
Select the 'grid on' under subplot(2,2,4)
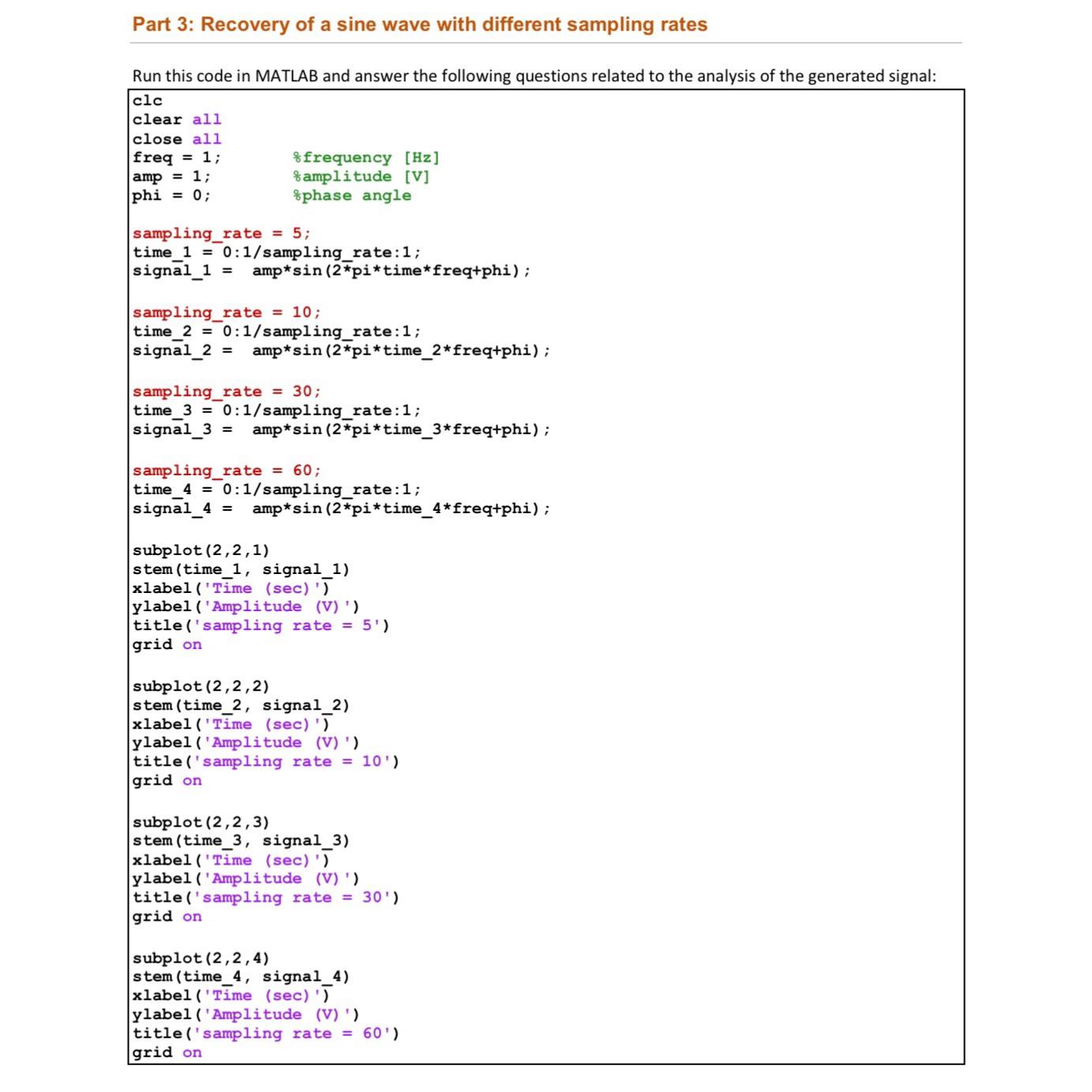167,1052
